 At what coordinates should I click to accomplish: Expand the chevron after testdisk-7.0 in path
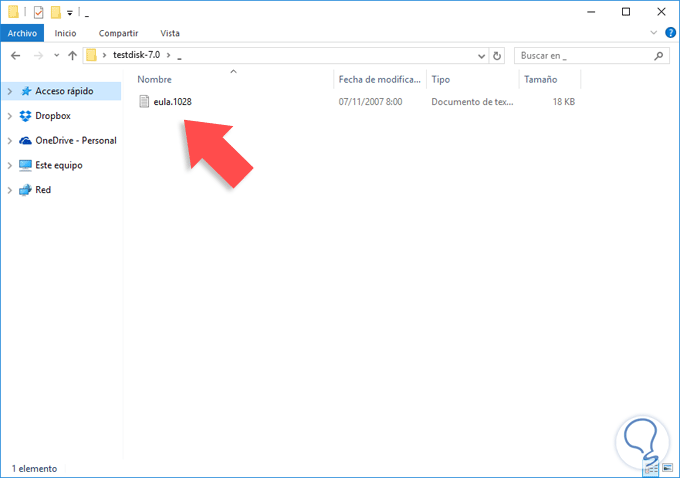pyautogui.click(x=169, y=55)
